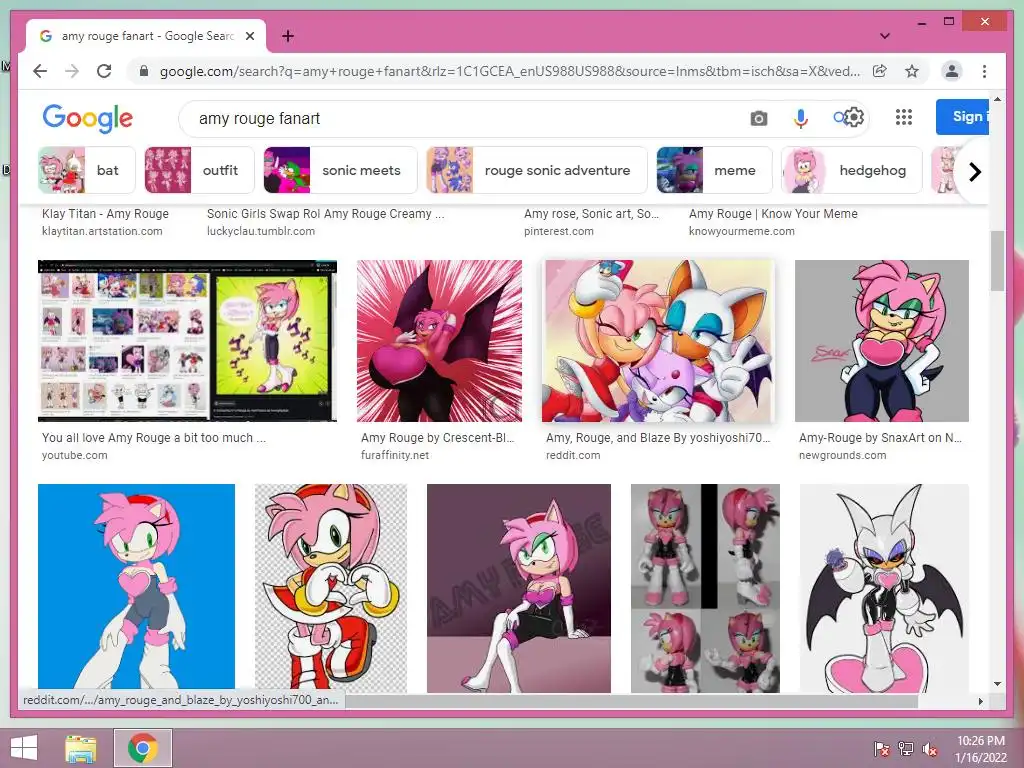Image resolution: width=1024 pixels, height=768 pixels.
Task: Start voice search with microphone icon
Action: pyautogui.click(x=801, y=118)
